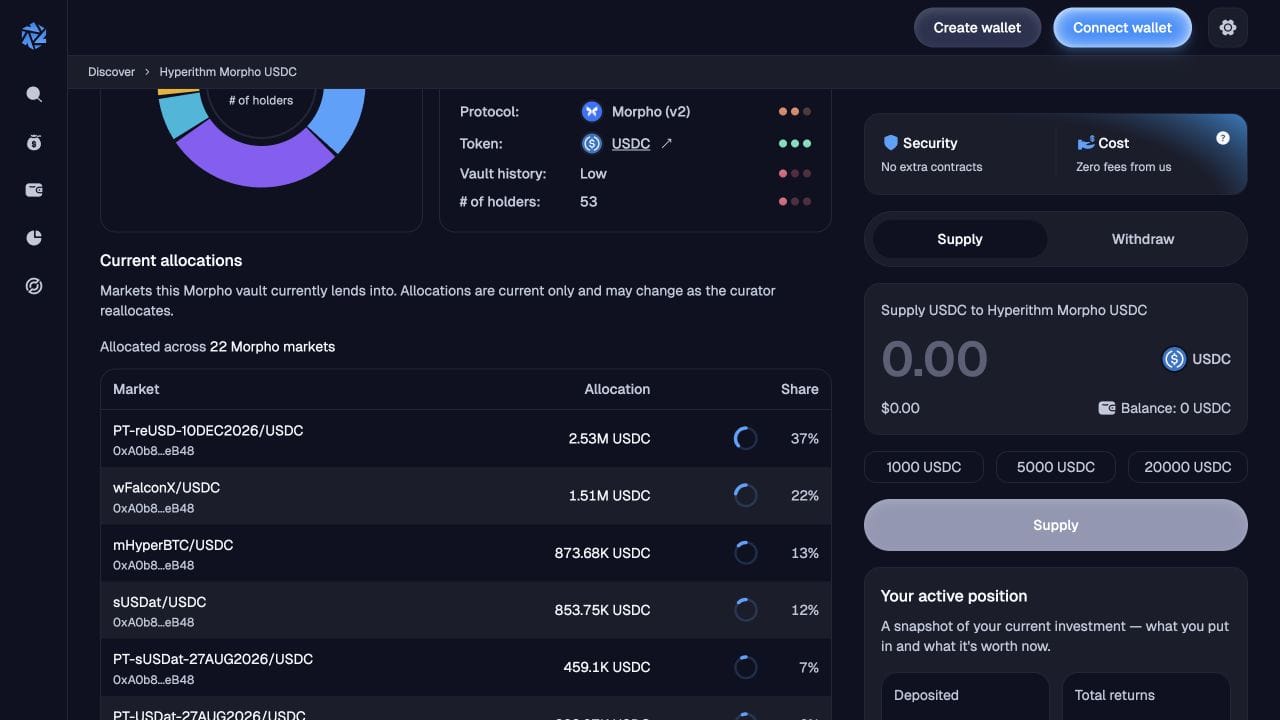Click Vault history rating dots

point(795,174)
